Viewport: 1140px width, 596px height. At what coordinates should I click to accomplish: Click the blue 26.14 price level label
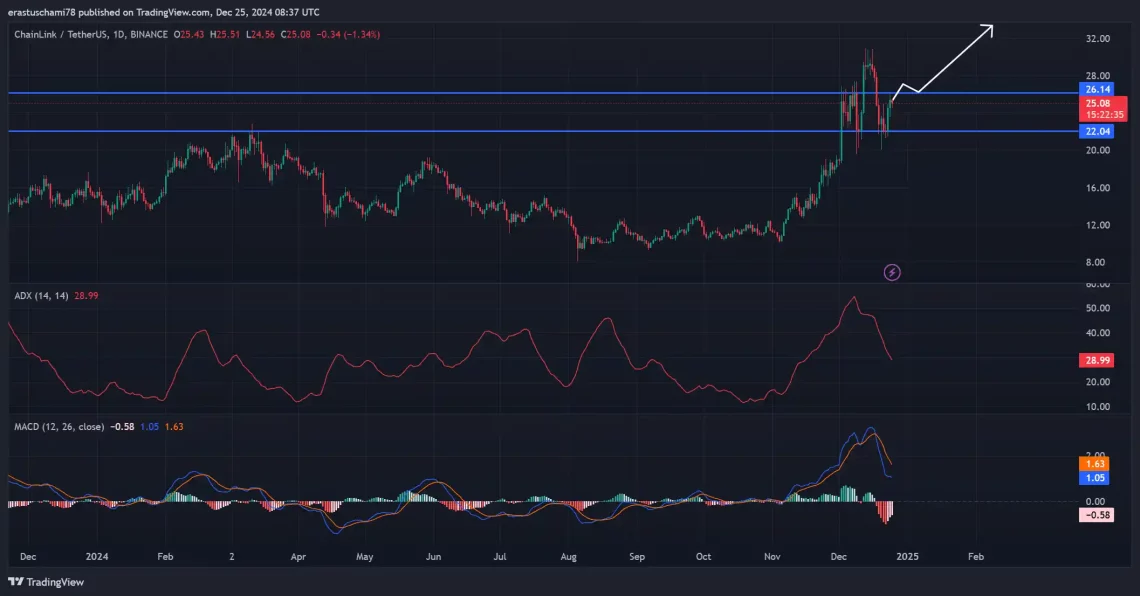tap(1096, 89)
